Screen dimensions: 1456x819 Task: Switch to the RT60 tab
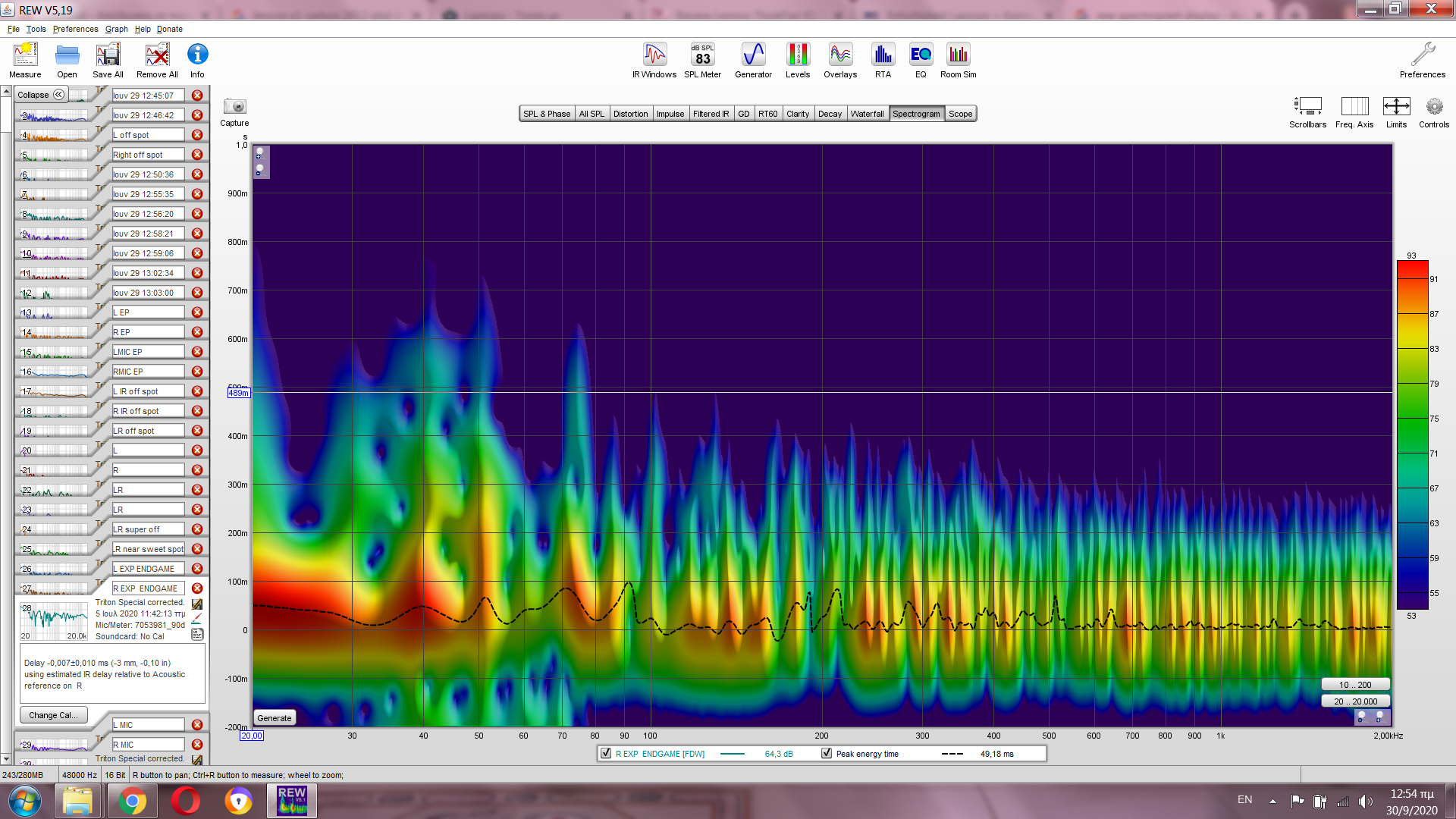[768, 114]
